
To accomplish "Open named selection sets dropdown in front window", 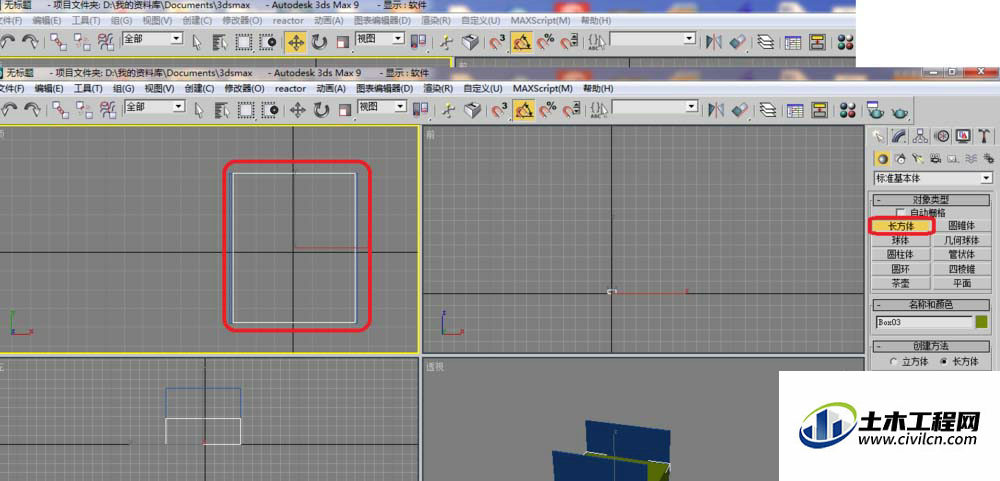I will coord(654,107).
